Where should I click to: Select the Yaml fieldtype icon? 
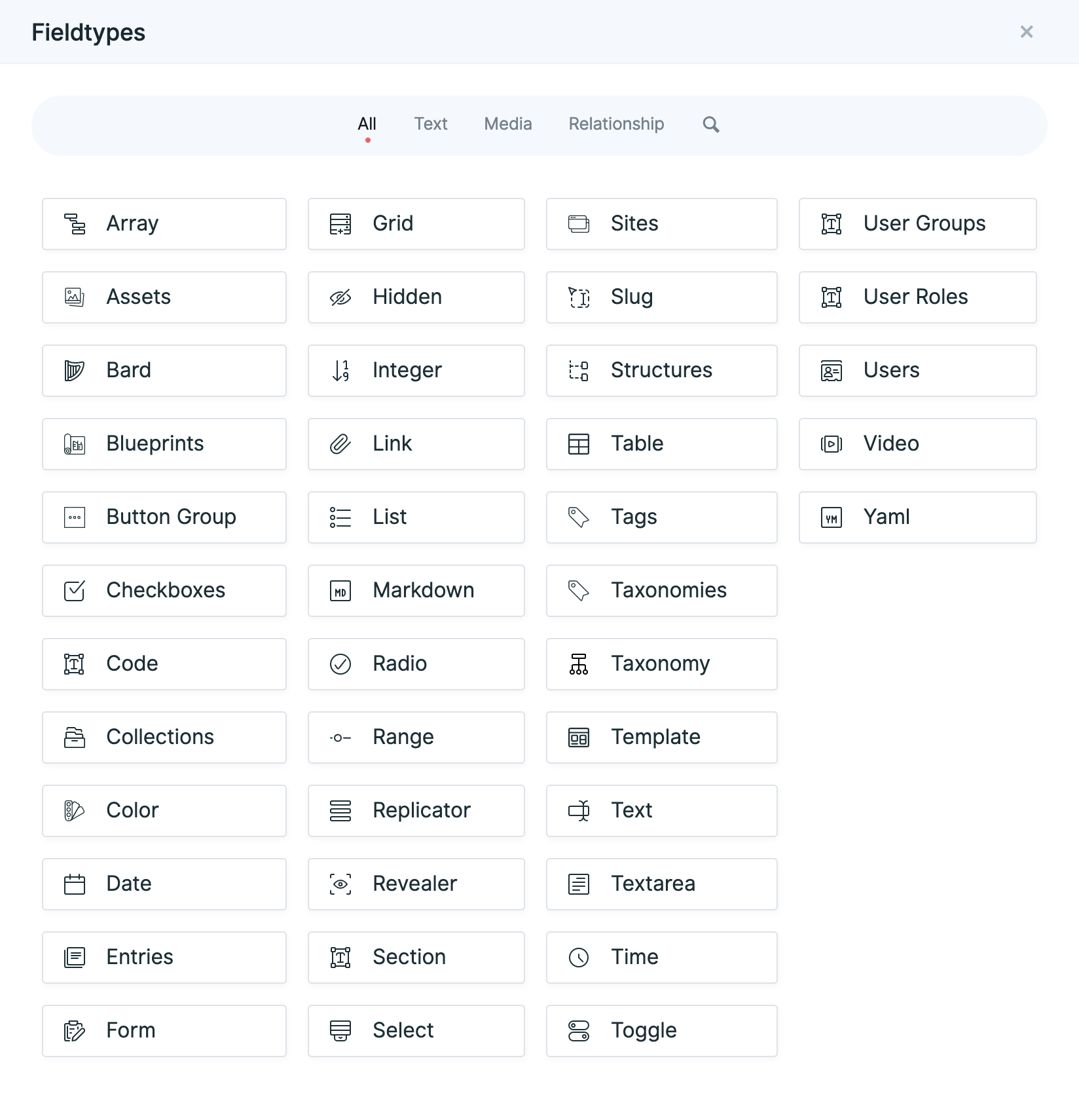(831, 517)
